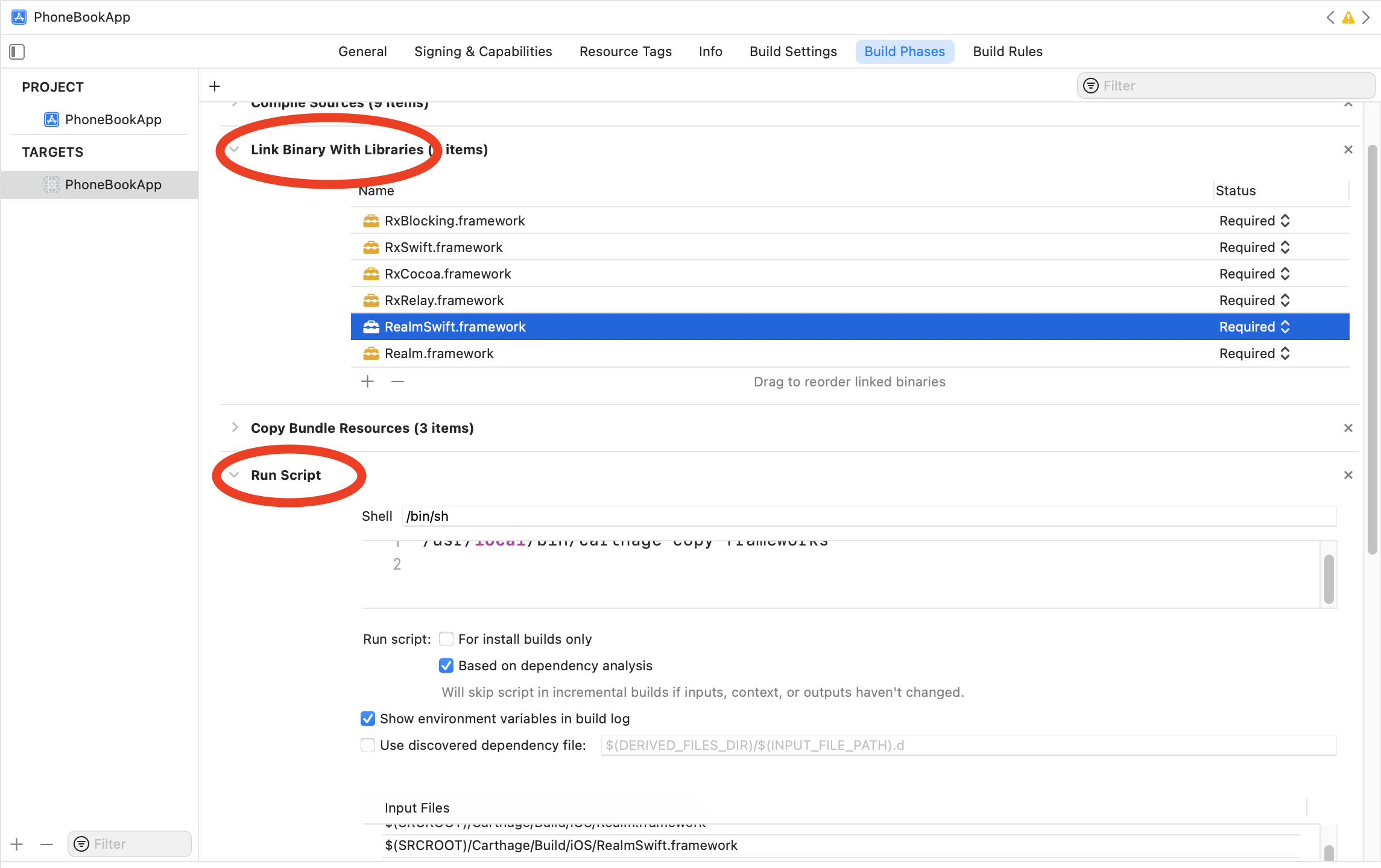This screenshot has height=868, width=1381.
Task: Click the Realm.framework toolbox icon
Action: pos(371,353)
